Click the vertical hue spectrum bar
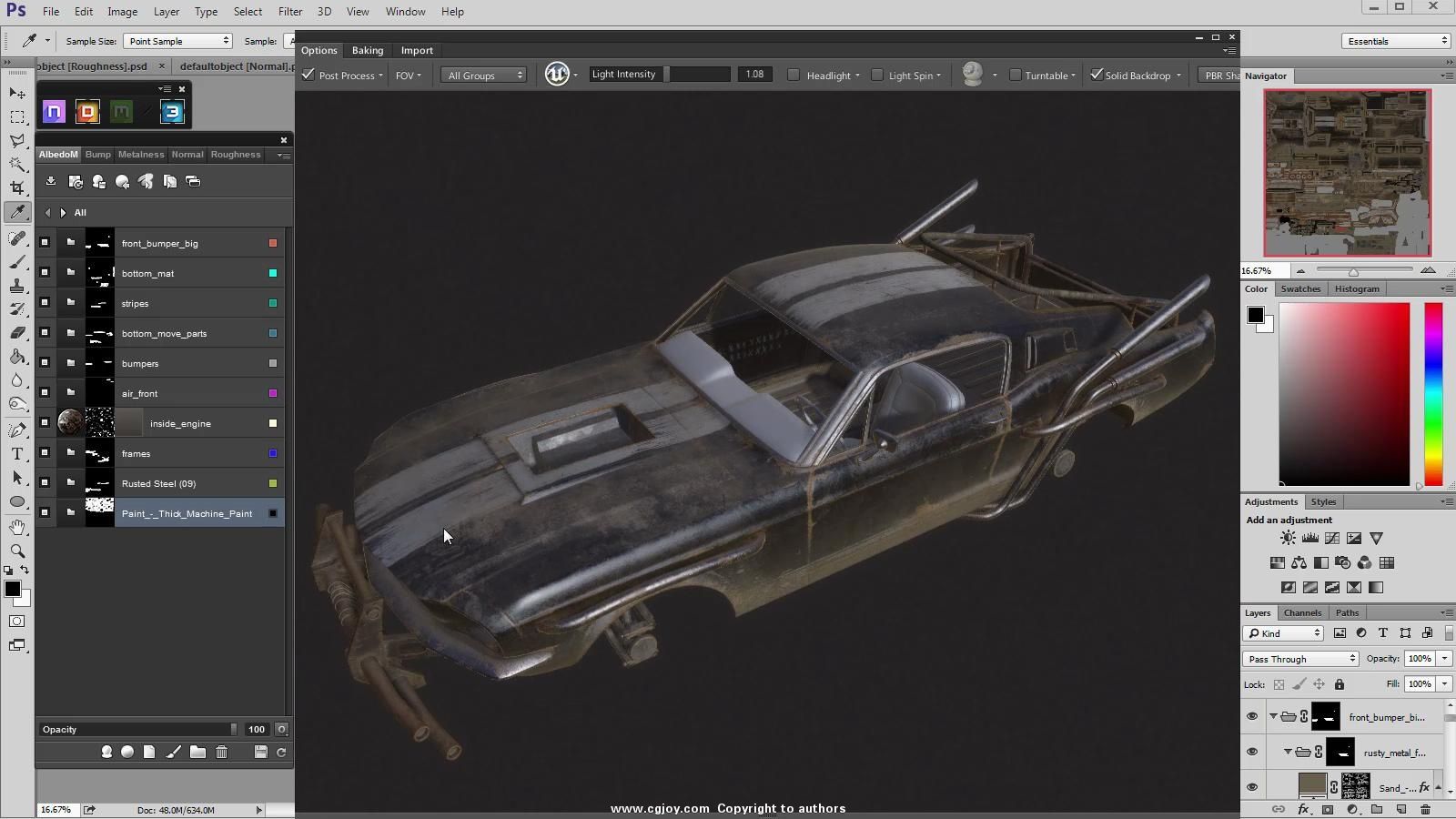The width and height of the screenshot is (1456, 819). [1433, 394]
